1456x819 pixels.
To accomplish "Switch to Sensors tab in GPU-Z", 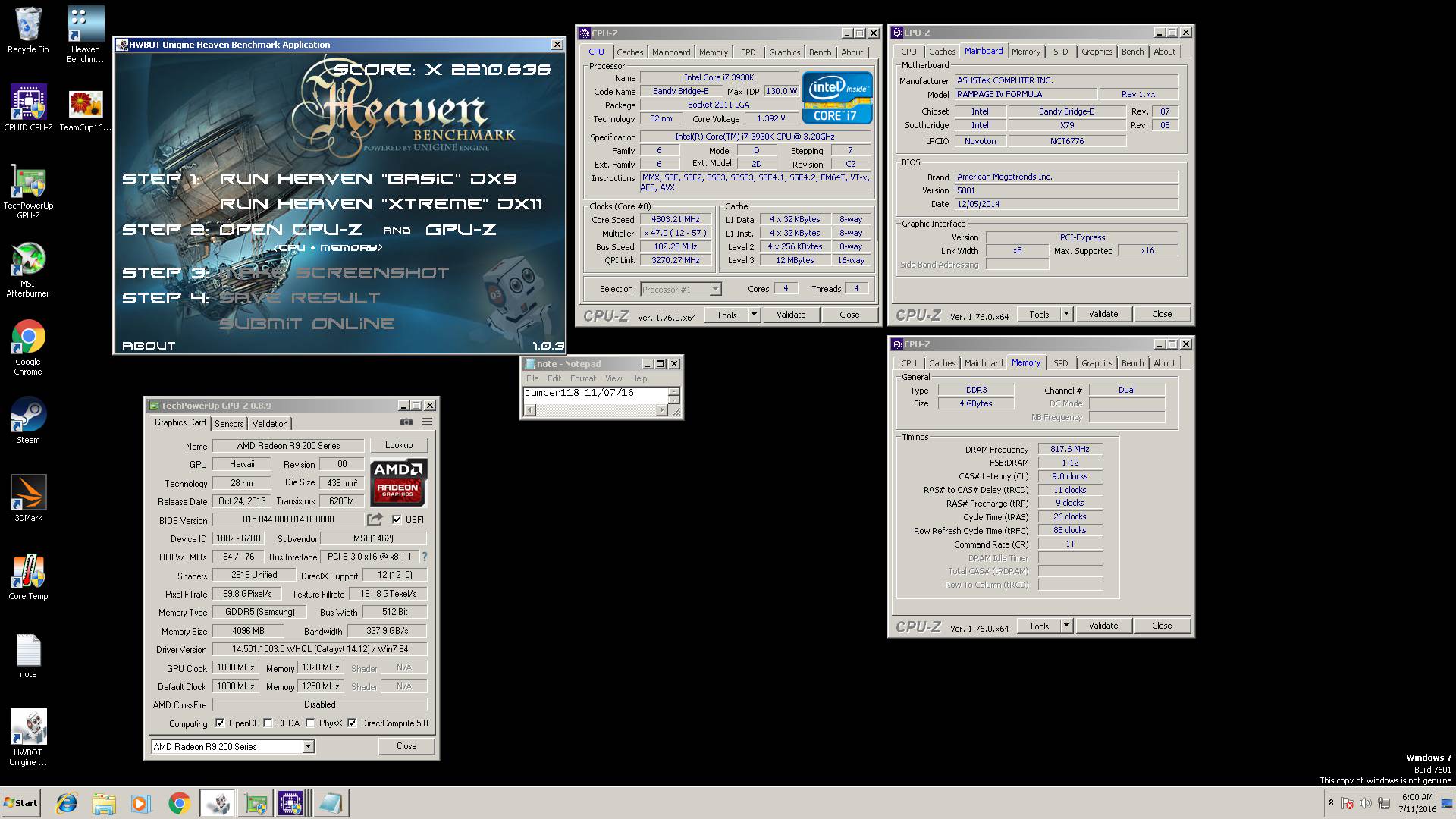I will point(229,424).
